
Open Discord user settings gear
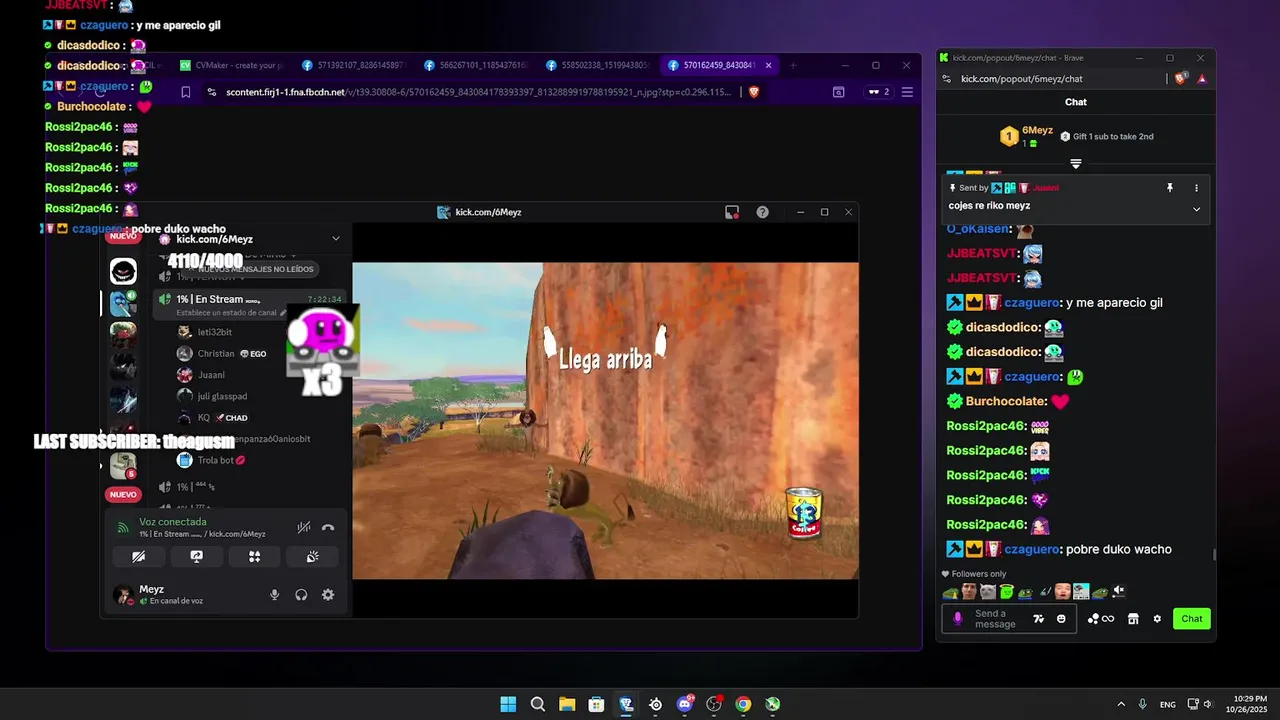pyautogui.click(x=328, y=595)
